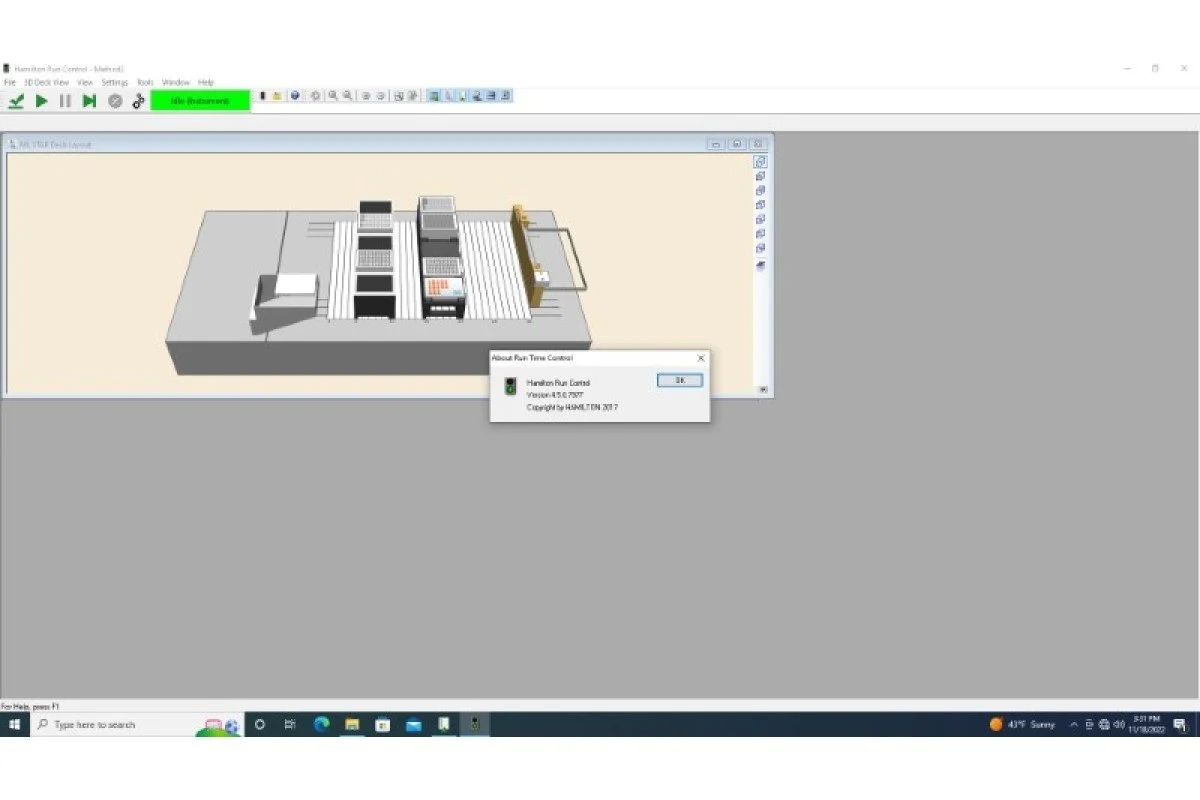Click the traffic light icon in About dialog
This screenshot has height=800, width=1200.
pyautogui.click(x=510, y=387)
